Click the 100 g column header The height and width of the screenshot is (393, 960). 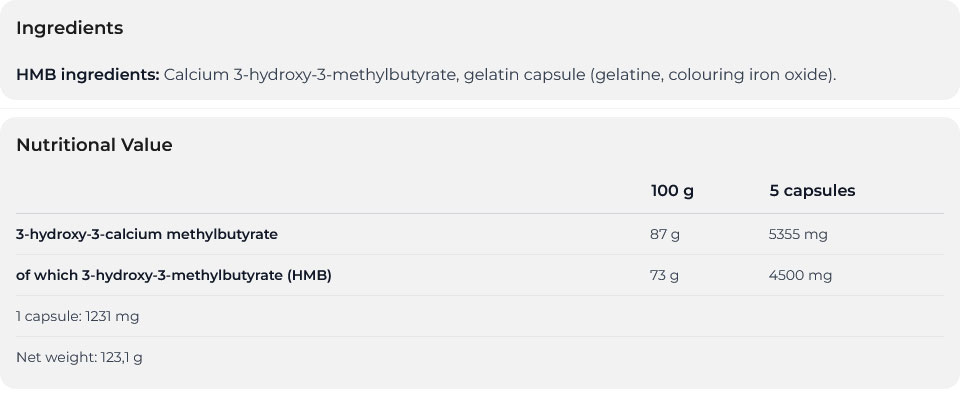point(672,191)
